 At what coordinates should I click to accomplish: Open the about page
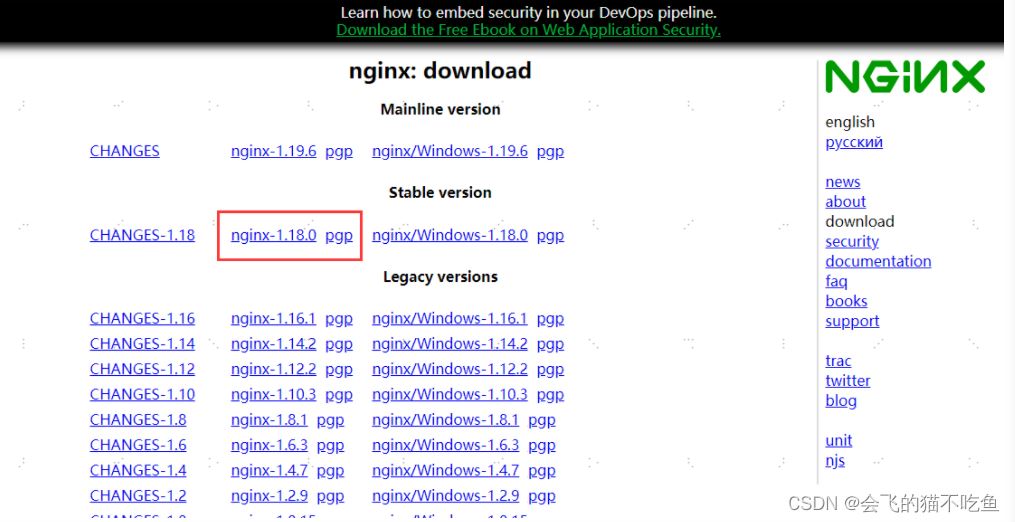point(845,201)
